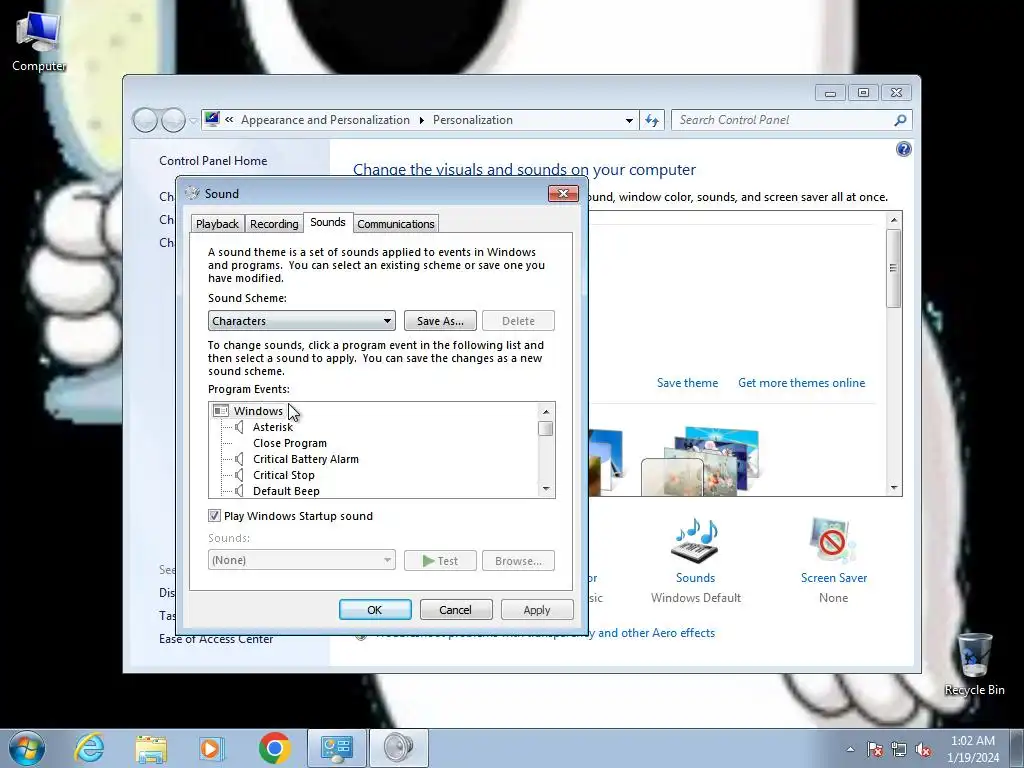Switch to the Recording tab
Viewport: 1024px width, 768px height.
tap(274, 224)
